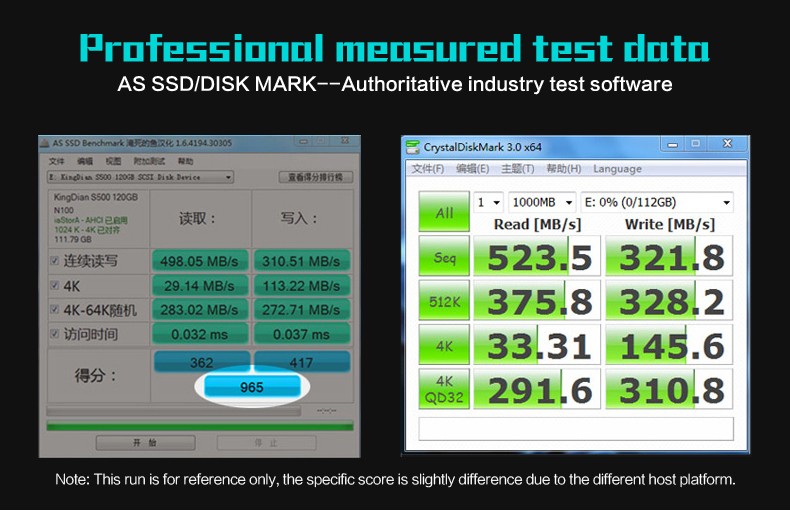Run all tests with the All button

tap(444, 212)
